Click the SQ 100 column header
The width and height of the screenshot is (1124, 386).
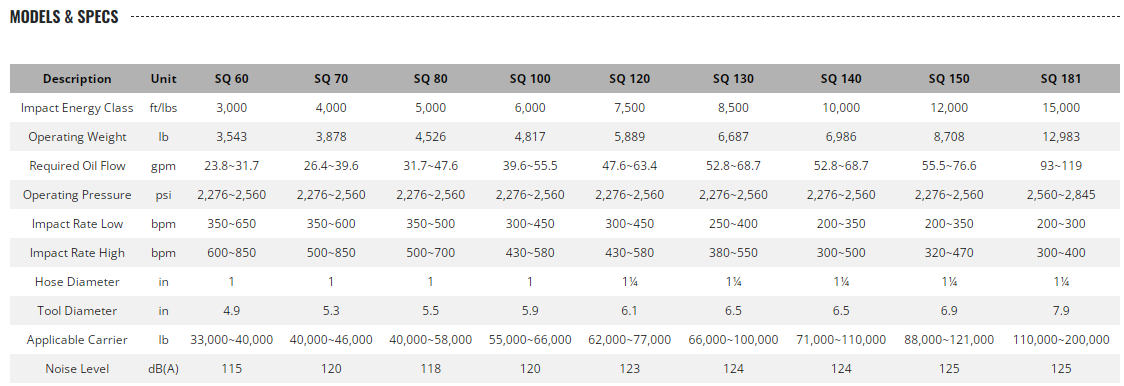pyautogui.click(x=530, y=79)
